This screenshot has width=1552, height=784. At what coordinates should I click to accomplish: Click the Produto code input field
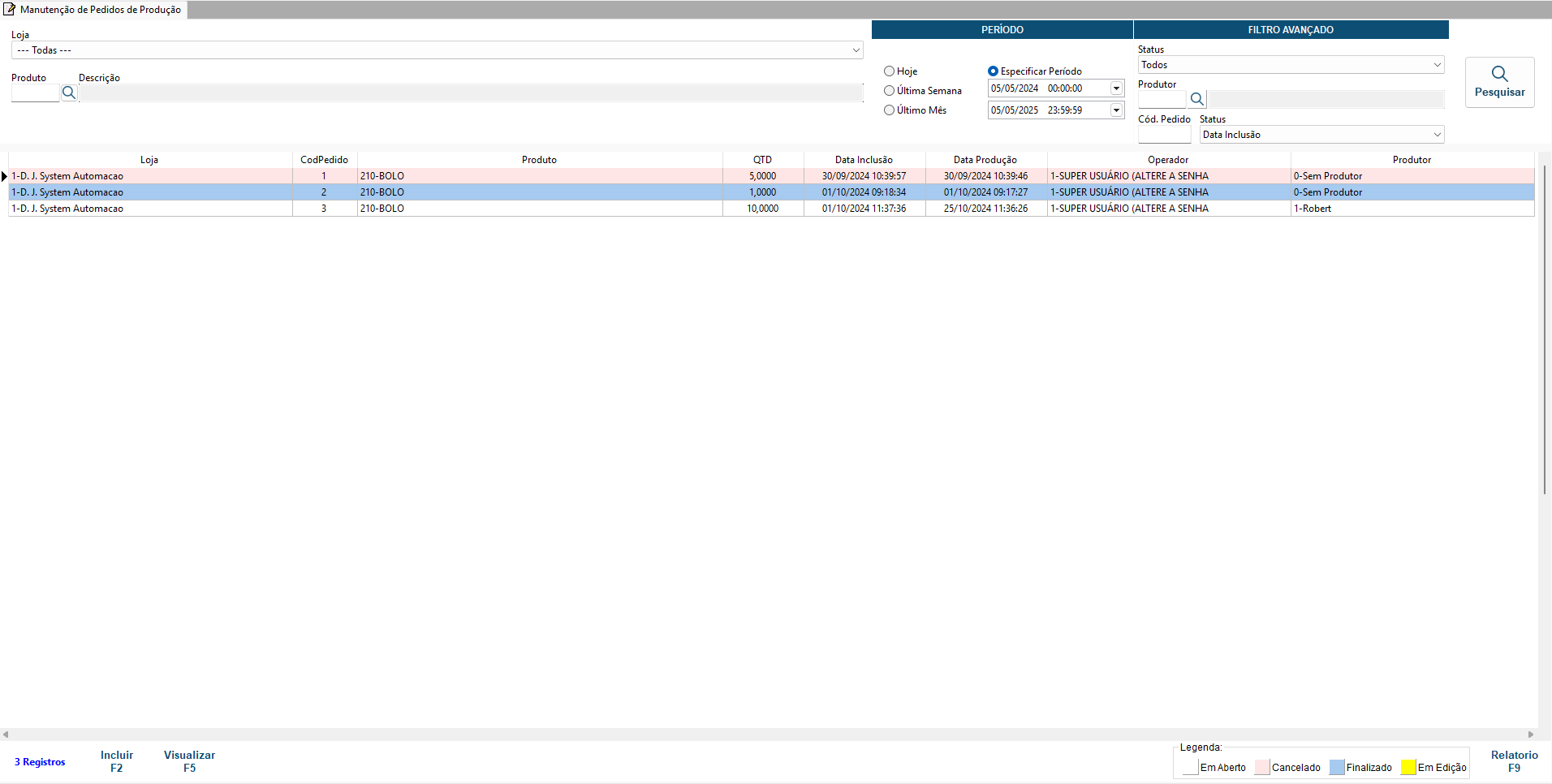tap(35, 93)
